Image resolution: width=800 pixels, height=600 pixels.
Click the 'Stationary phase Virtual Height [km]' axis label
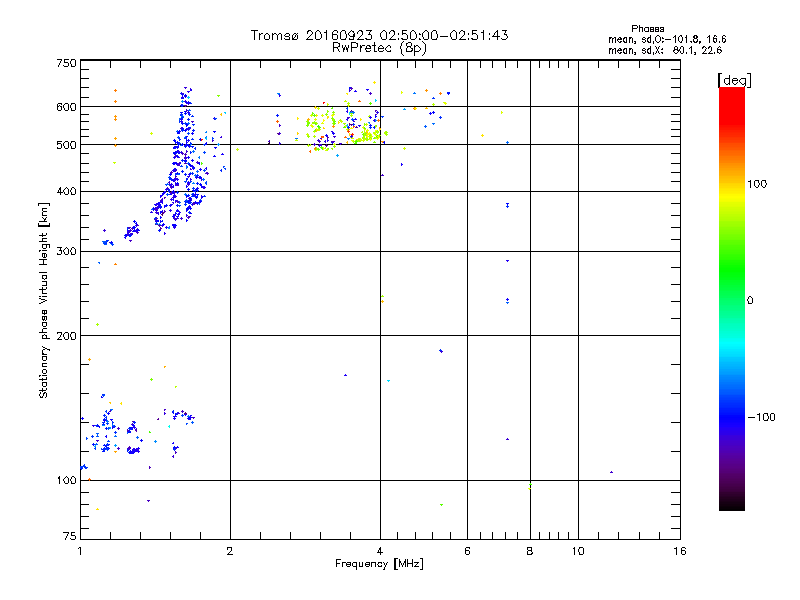click(44, 300)
